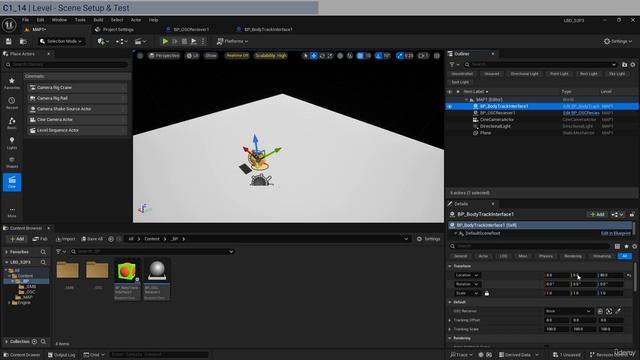The width and height of the screenshot is (640, 360).
Task: Open the Build menu
Action: (x=98, y=20)
